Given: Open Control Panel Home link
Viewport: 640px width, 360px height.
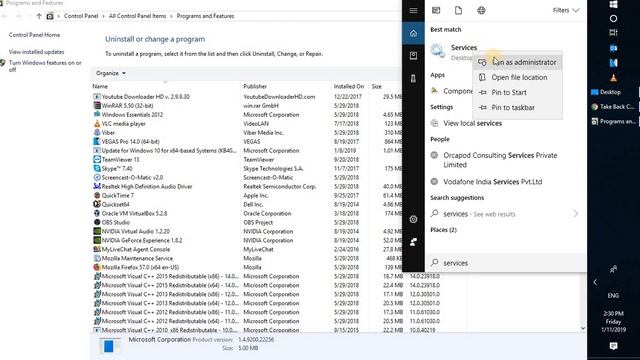Looking at the screenshot, I should point(34,35).
